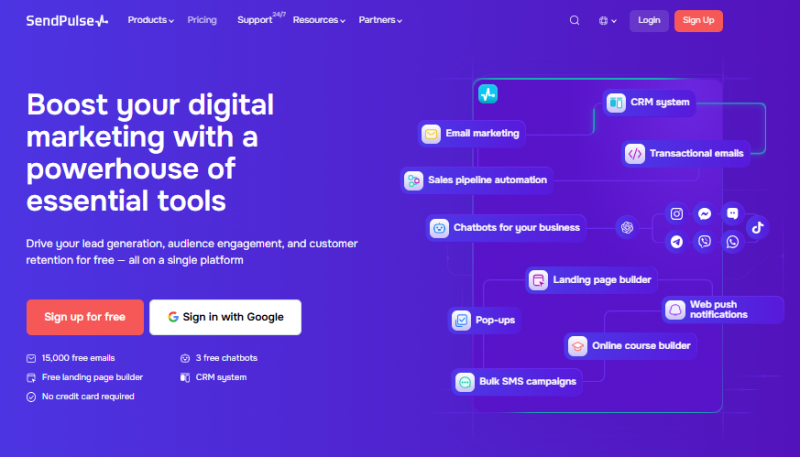Screen dimensions: 800x457
Task: Click the WhatsApp icon
Action: tap(733, 241)
